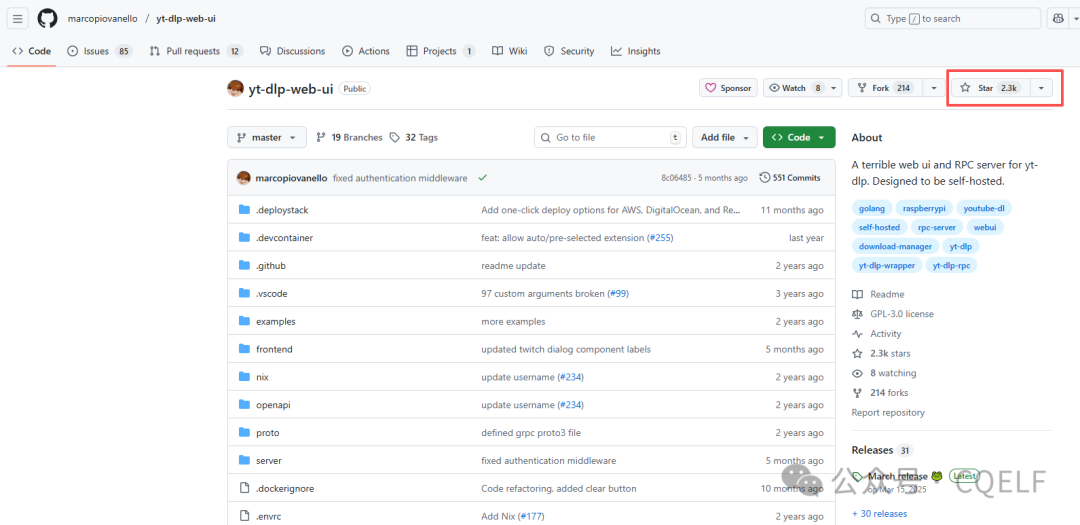Open the Copilot icon in header
Viewport: 1080px width, 525px height.
(1060, 18)
